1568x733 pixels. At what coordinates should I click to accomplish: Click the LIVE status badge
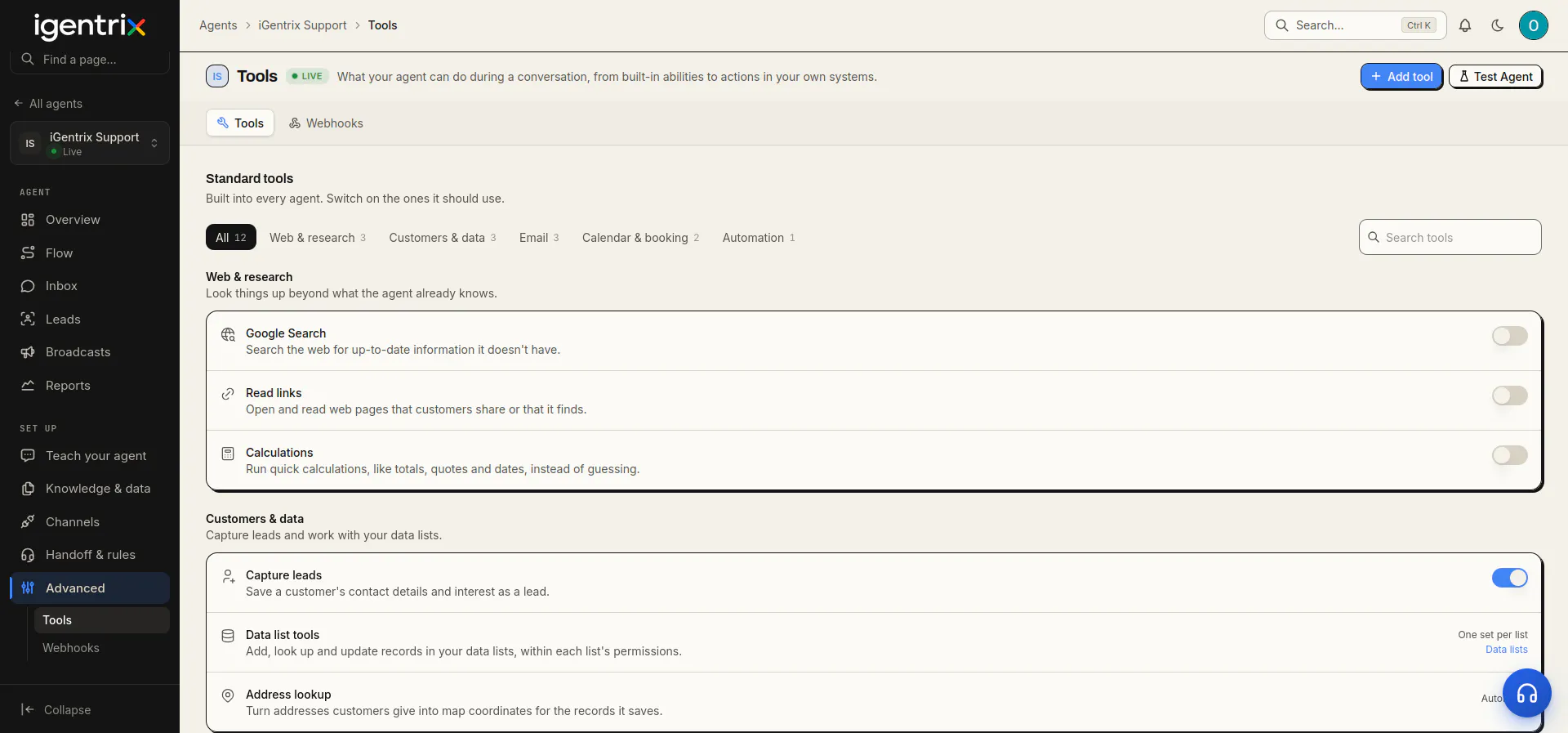[307, 76]
